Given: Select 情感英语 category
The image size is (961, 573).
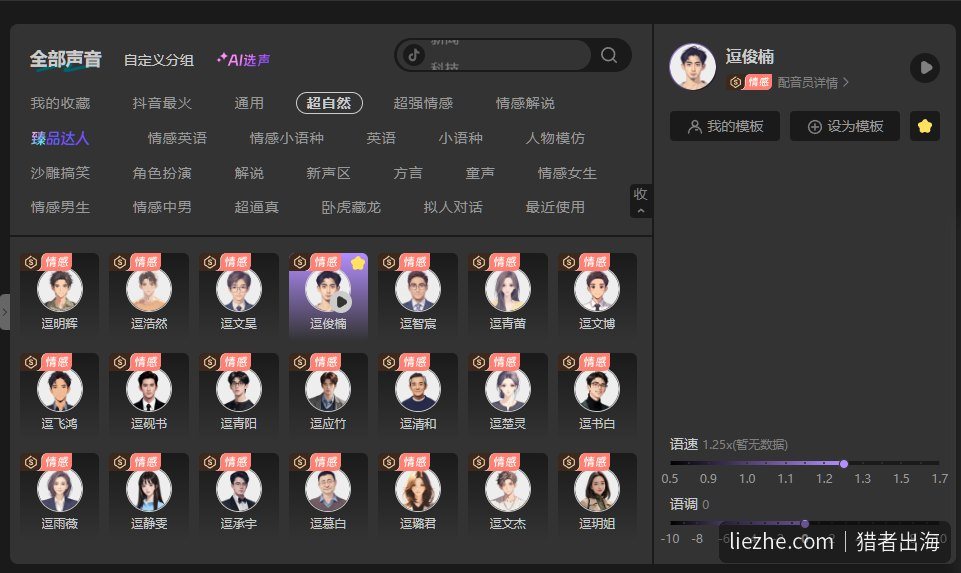Looking at the screenshot, I should [x=177, y=138].
